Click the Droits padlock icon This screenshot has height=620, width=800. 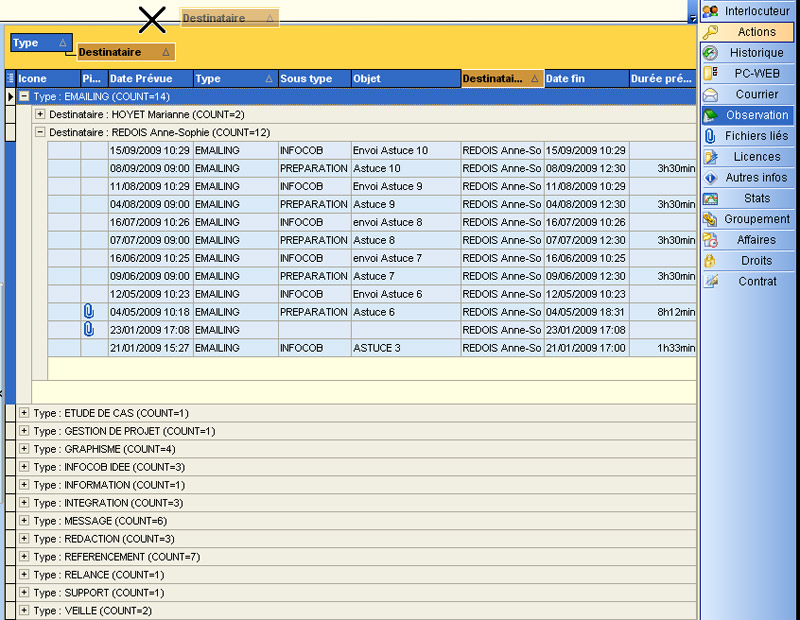[711, 261]
